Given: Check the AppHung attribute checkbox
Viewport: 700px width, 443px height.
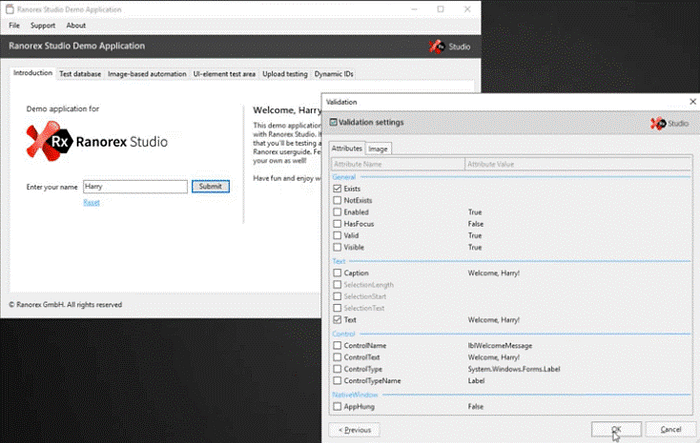Looking at the screenshot, I should pos(337,406).
